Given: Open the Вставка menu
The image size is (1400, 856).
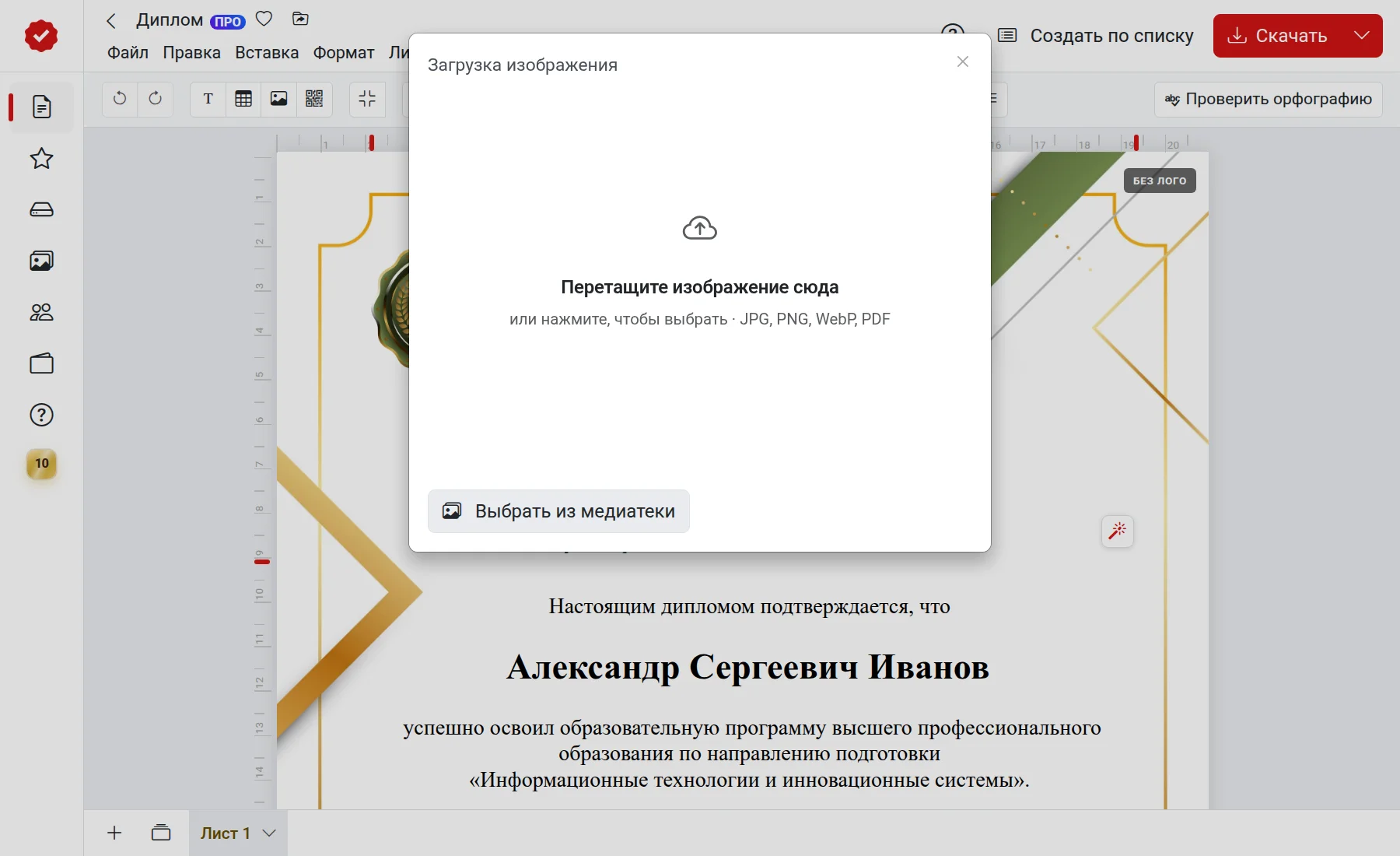Looking at the screenshot, I should tap(267, 53).
